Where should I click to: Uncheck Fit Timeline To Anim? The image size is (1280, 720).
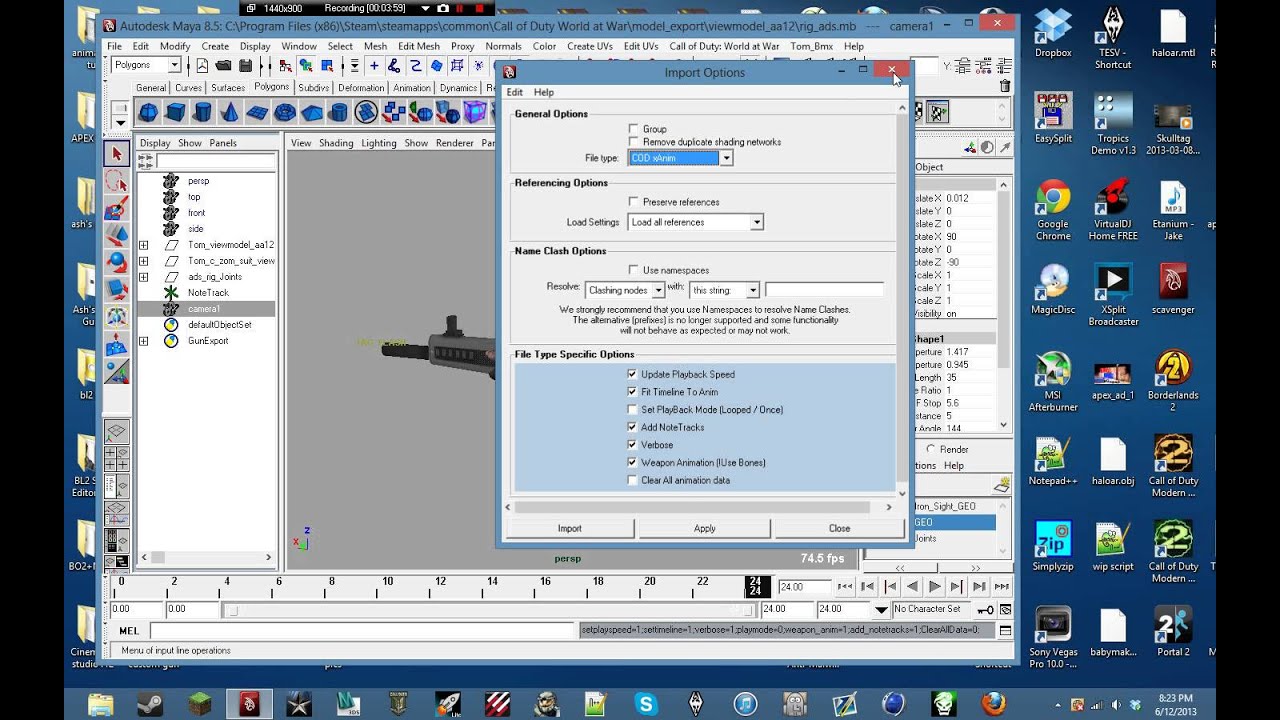tap(632, 392)
